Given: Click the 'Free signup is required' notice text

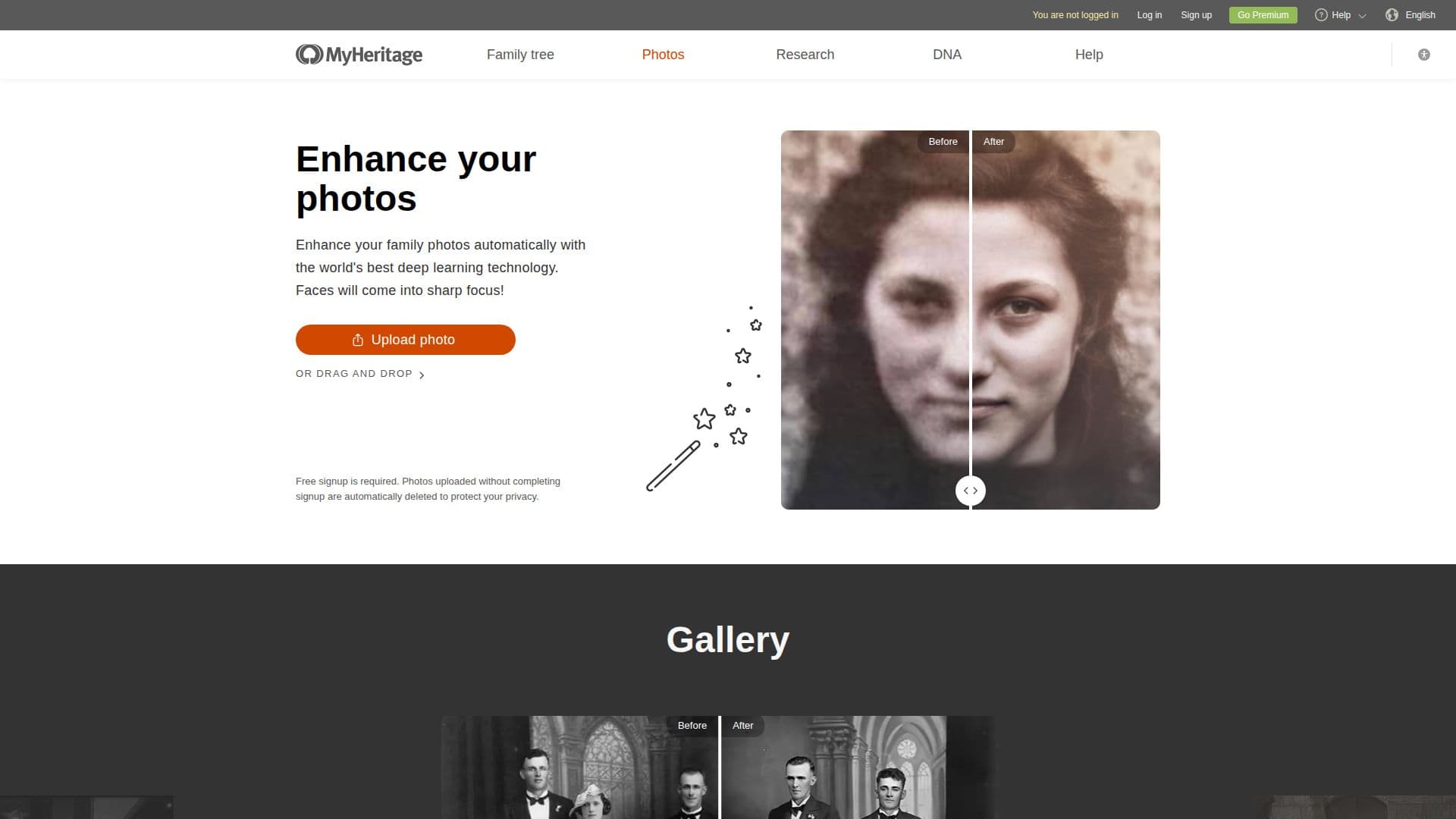Looking at the screenshot, I should tap(428, 489).
